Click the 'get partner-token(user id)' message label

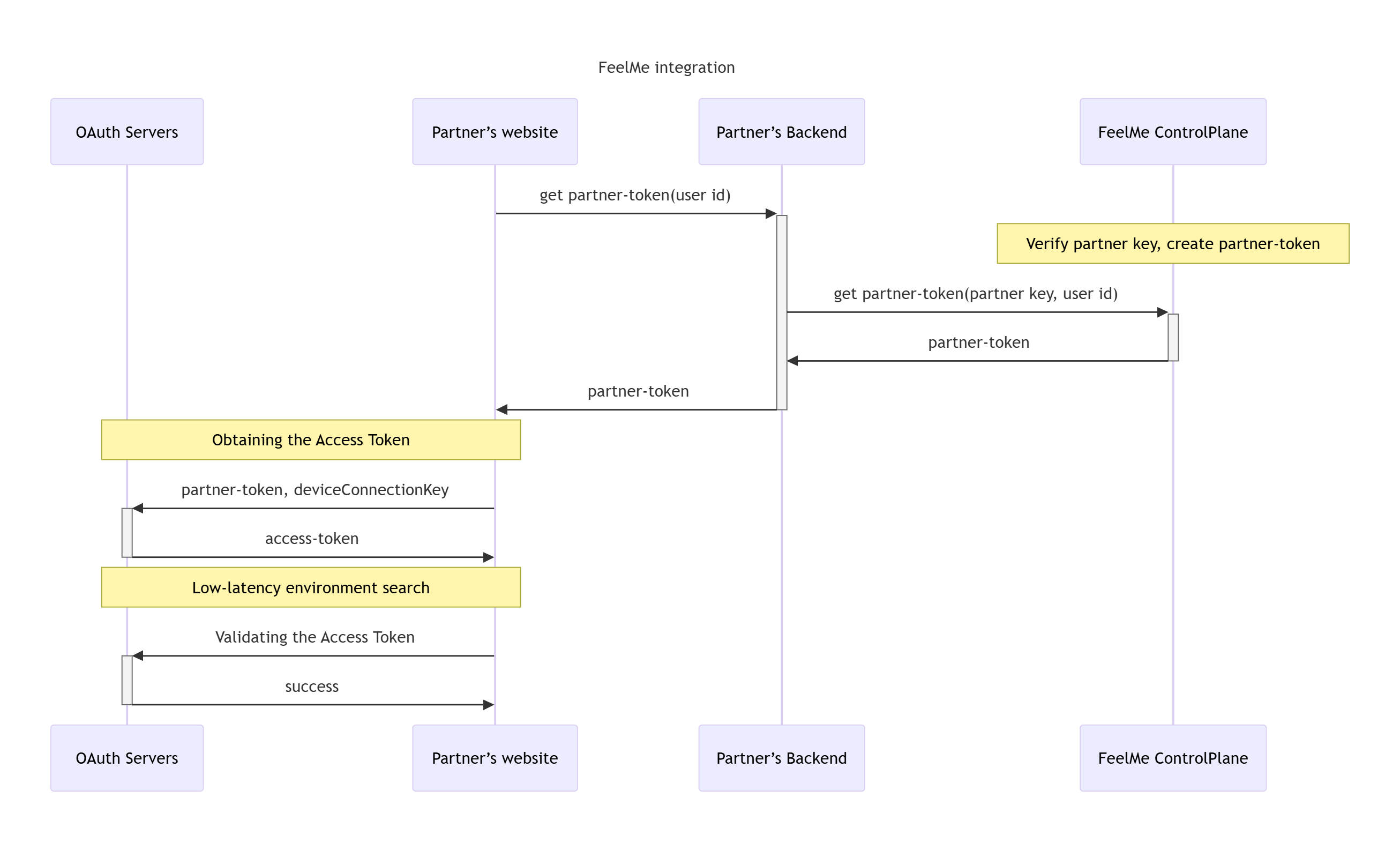tap(635, 195)
